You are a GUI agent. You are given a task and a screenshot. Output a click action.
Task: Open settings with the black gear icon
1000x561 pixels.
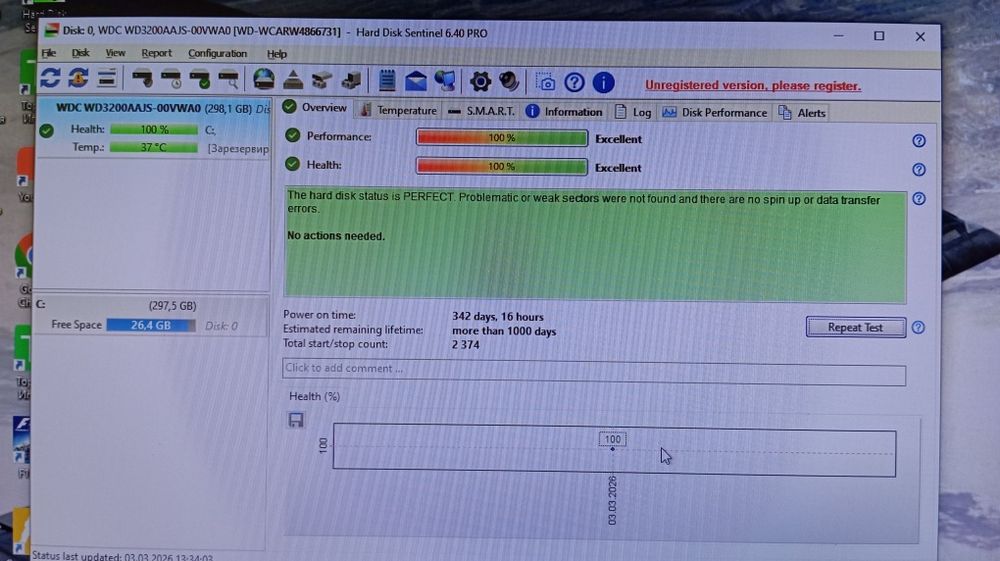click(x=480, y=81)
